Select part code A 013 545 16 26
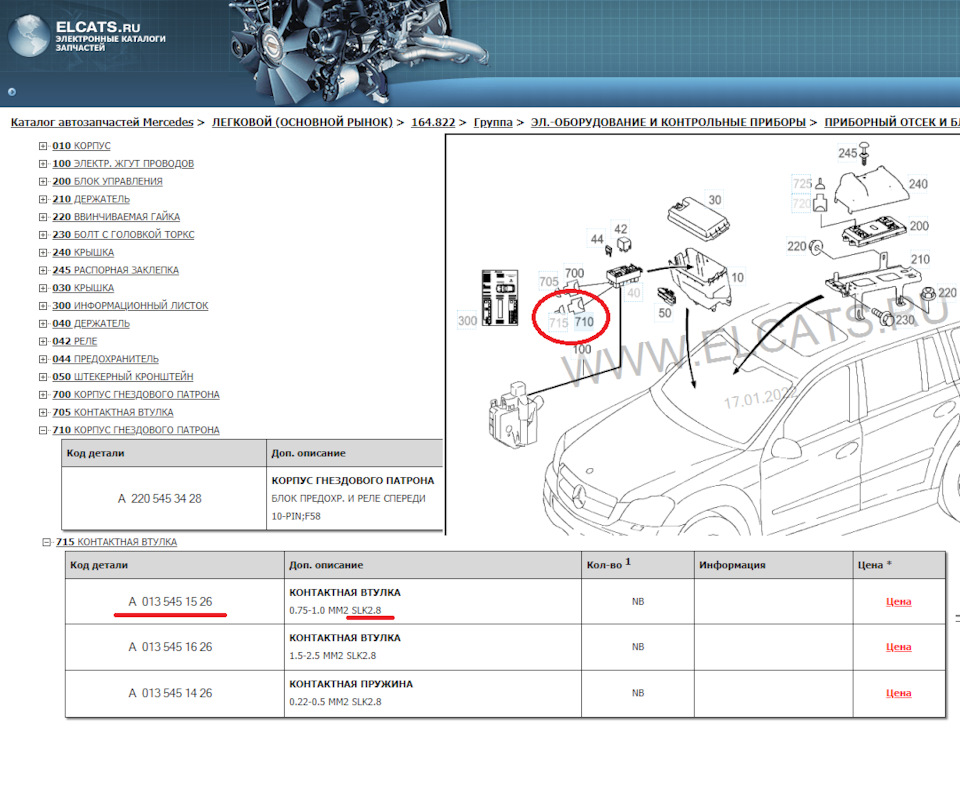This screenshot has width=960, height=811. coord(170,646)
